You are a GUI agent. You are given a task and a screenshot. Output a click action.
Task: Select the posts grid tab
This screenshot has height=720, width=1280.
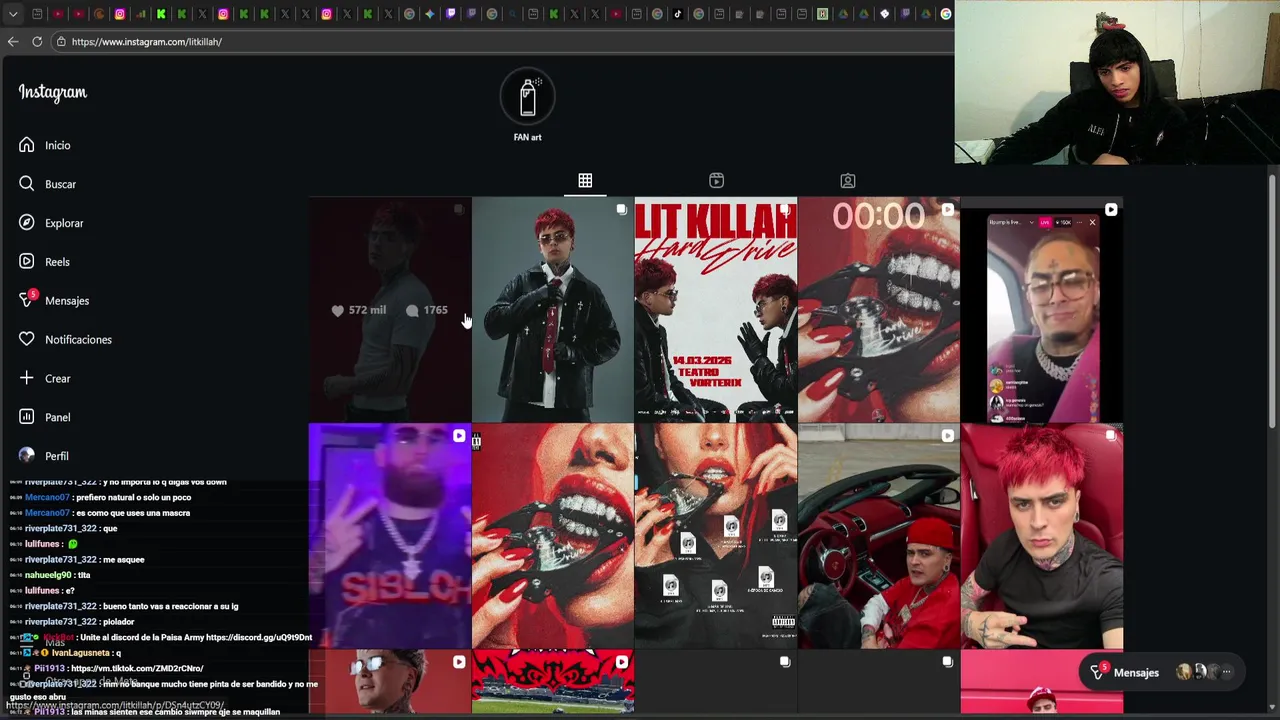(x=585, y=181)
